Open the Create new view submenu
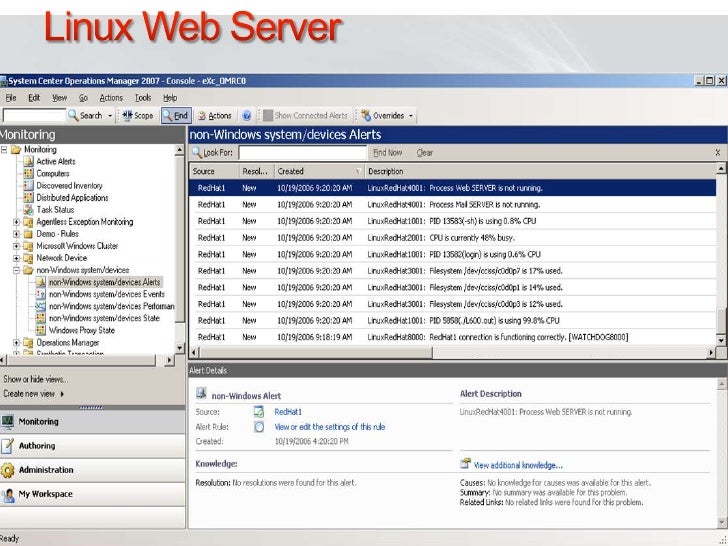The image size is (728, 546). pos(33,394)
